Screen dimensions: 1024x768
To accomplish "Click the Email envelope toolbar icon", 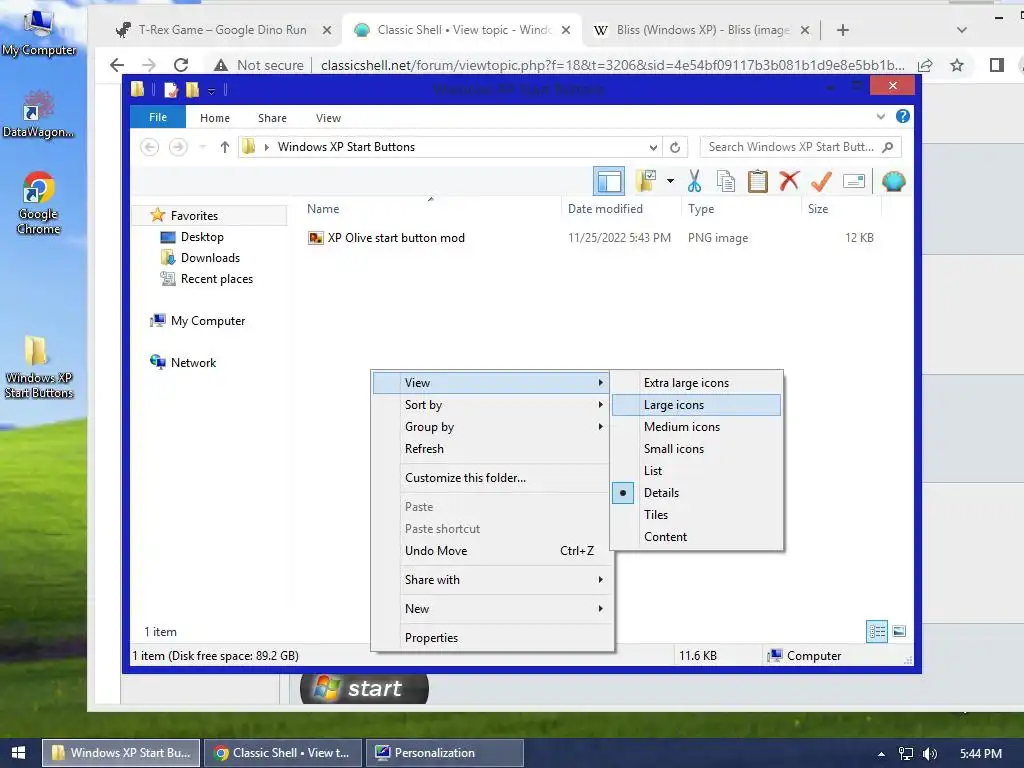I will coord(854,181).
